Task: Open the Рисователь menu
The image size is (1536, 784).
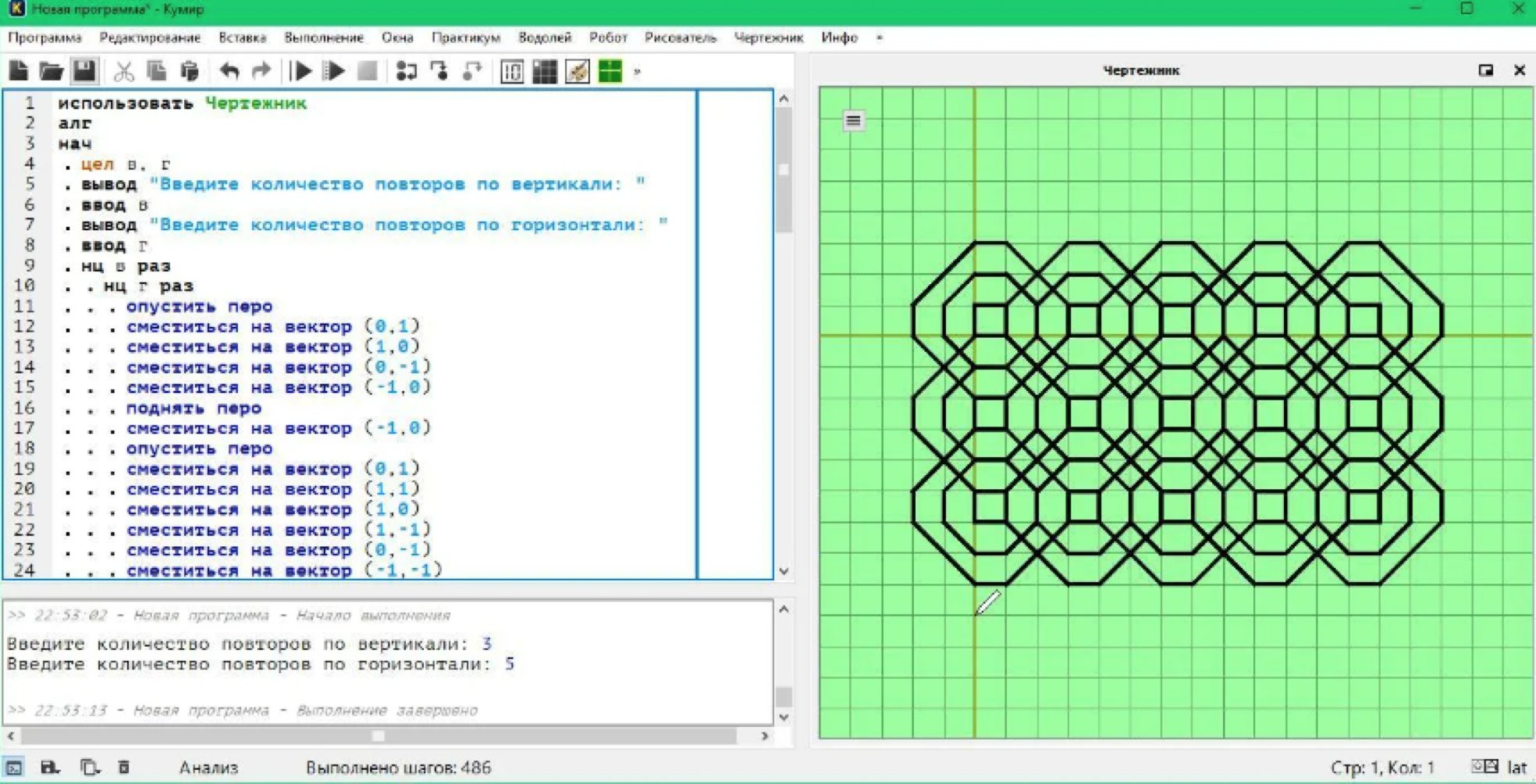Action: click(681, 37)
